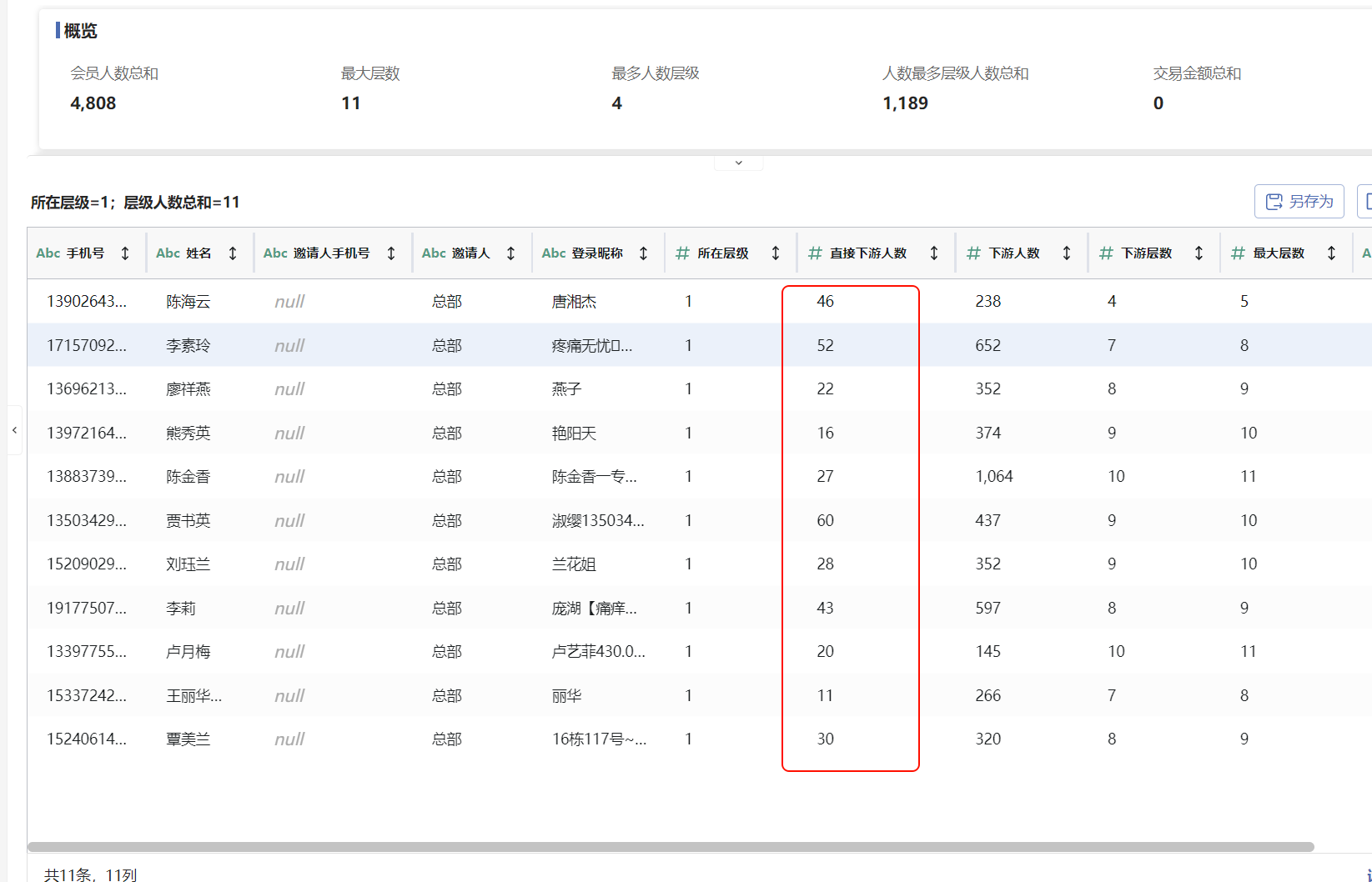Select the name cell 覃美兰

click(188, 739)
